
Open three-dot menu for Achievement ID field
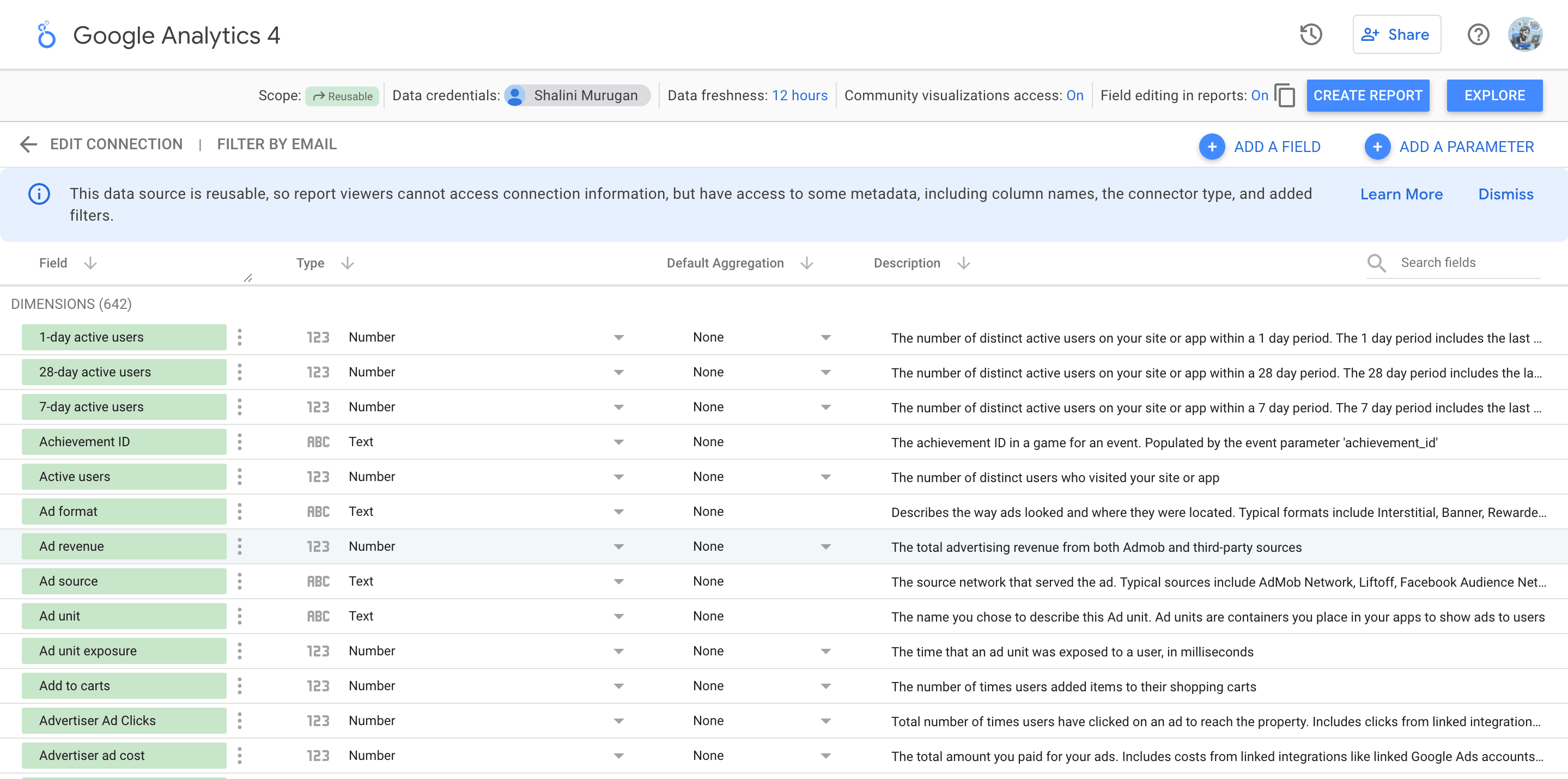(240, 442)
